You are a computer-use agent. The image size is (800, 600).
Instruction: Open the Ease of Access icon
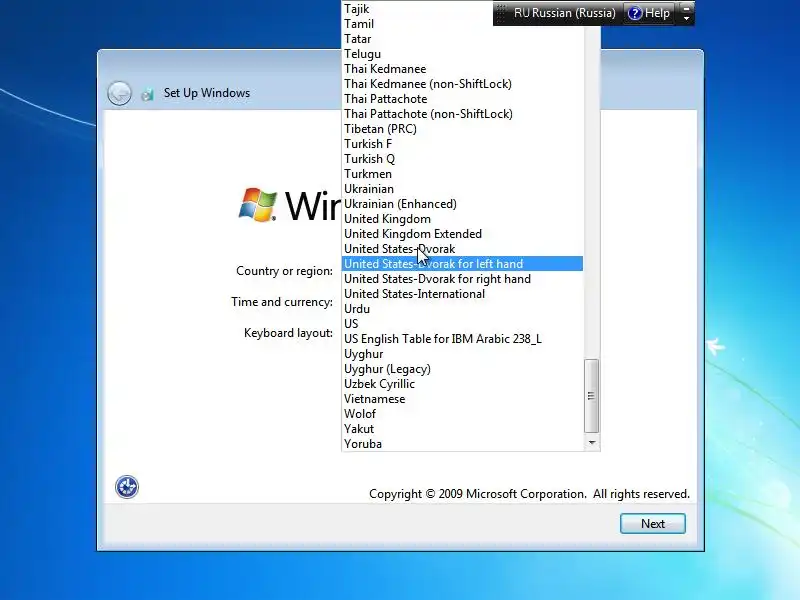[127, 487]
